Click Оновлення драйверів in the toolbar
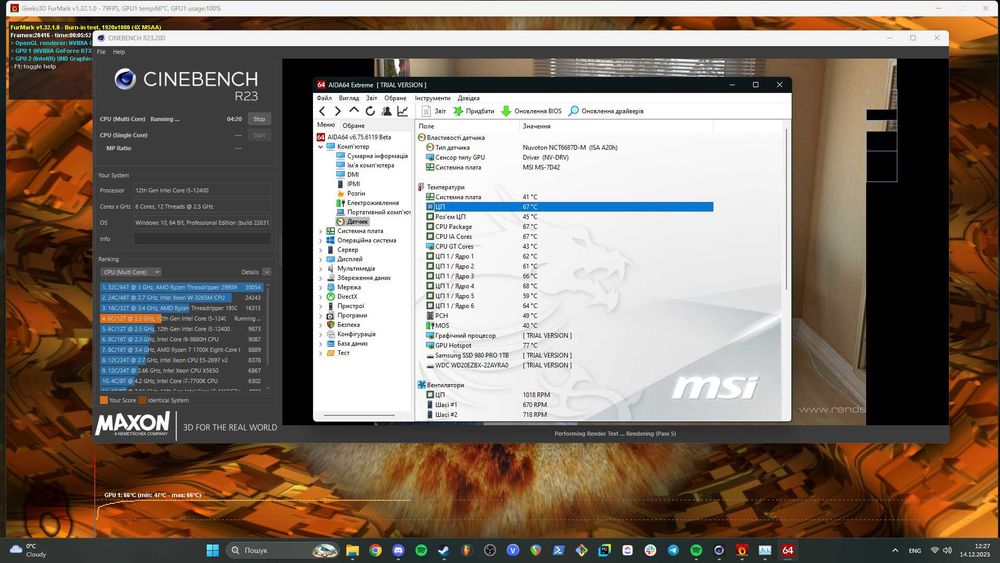 [606, 111]
